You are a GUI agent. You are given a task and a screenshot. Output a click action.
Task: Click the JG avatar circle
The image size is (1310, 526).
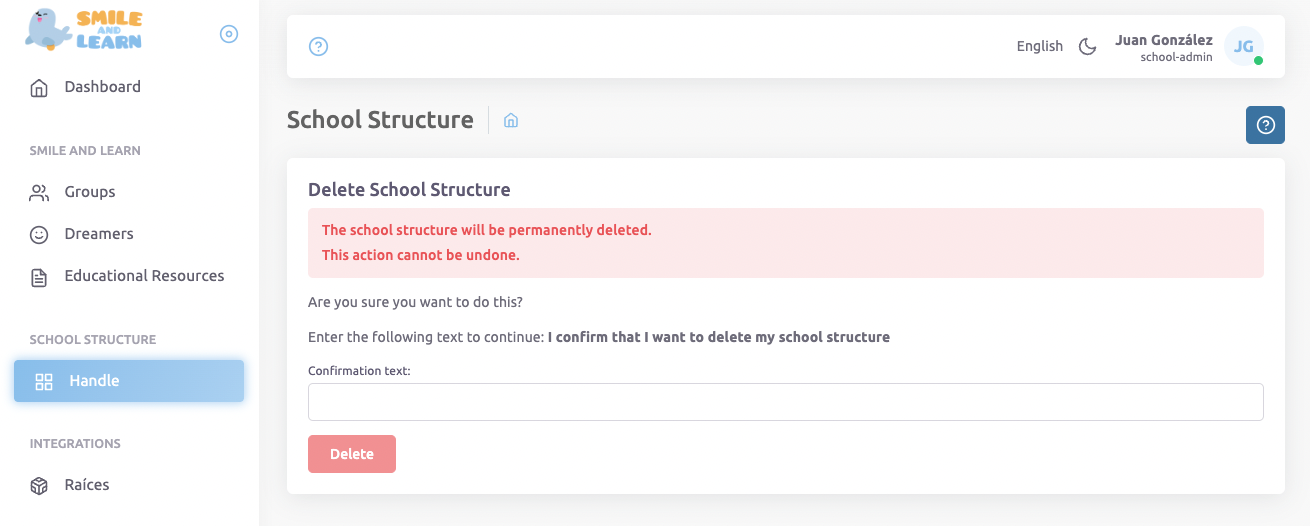tap(1244, 46)
